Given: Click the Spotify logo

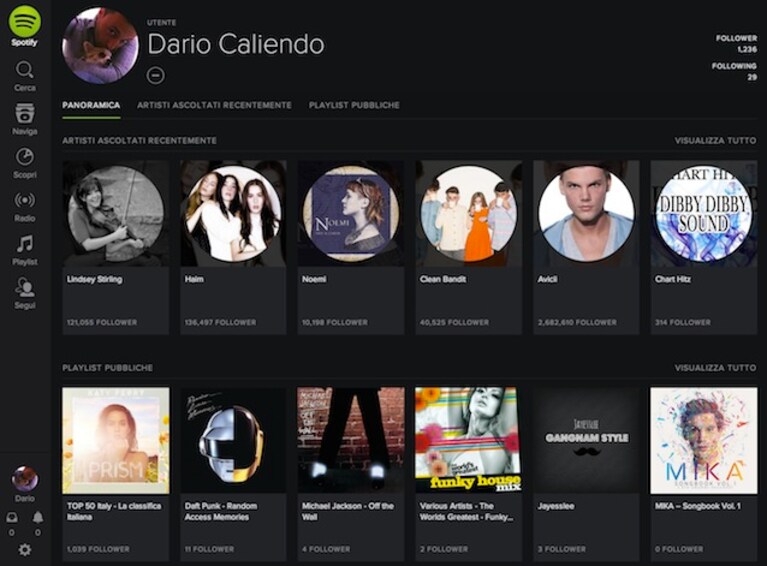Looking at the screenshot, I should 24,21.
